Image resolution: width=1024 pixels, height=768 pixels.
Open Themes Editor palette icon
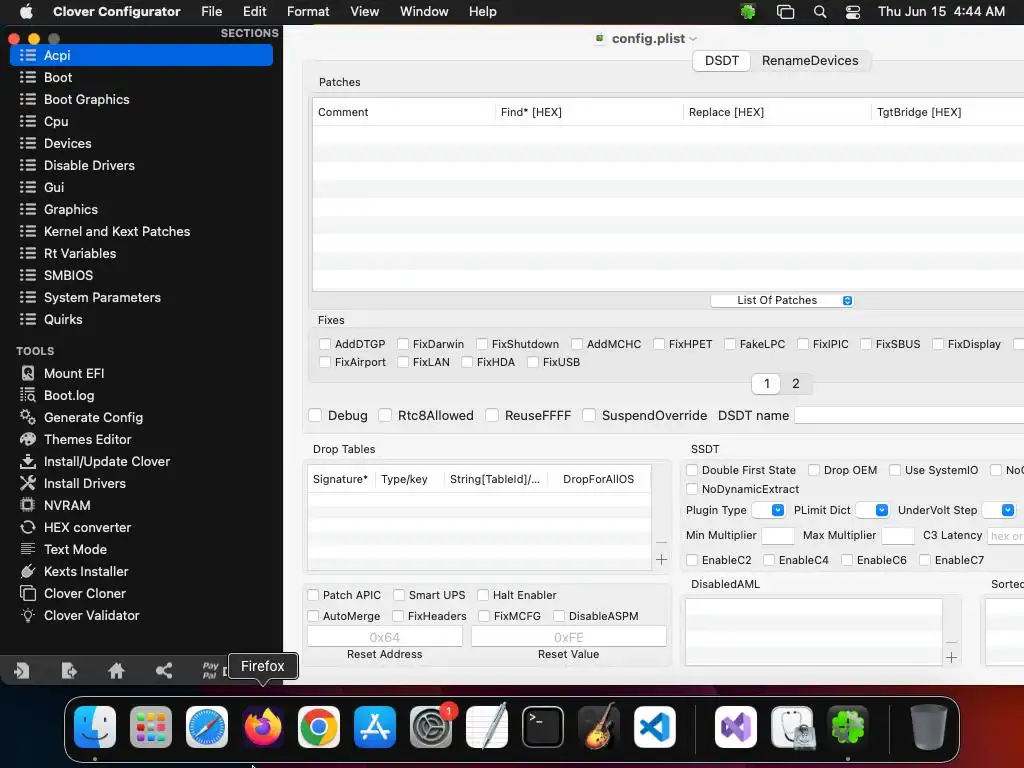click(x=27, y=439)
